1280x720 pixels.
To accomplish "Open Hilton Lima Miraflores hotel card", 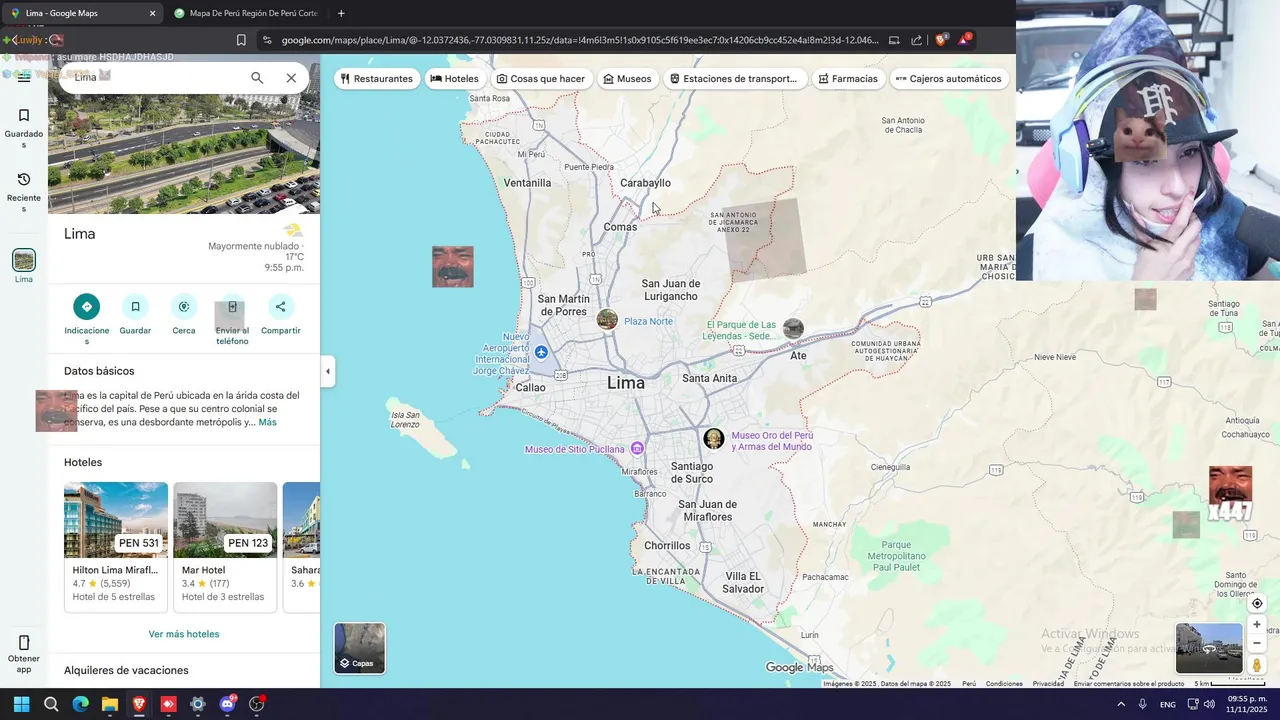I will coord(116,547).
